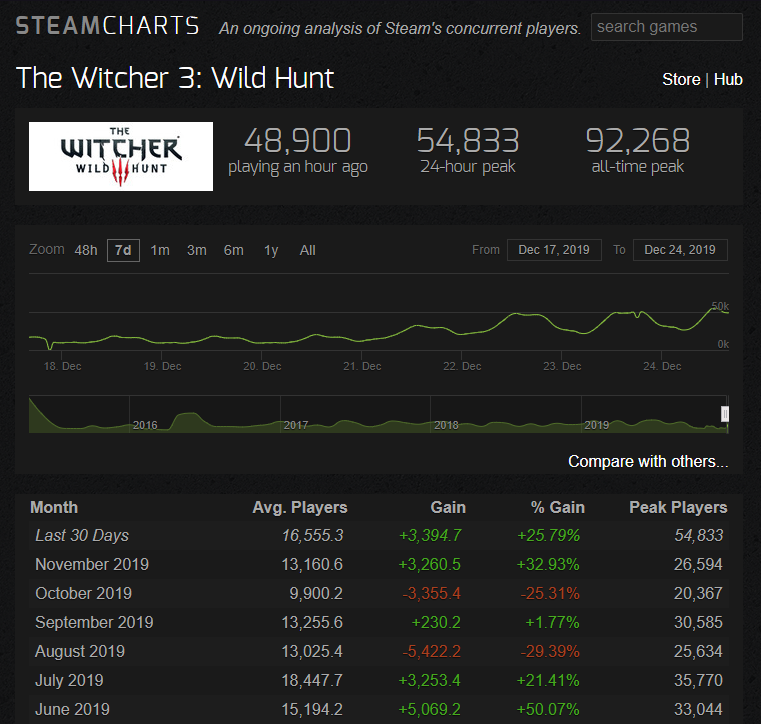Screen dimensions: 761x724
Task: Click the 16,555.3 average players value
Action: pos(312,536)
